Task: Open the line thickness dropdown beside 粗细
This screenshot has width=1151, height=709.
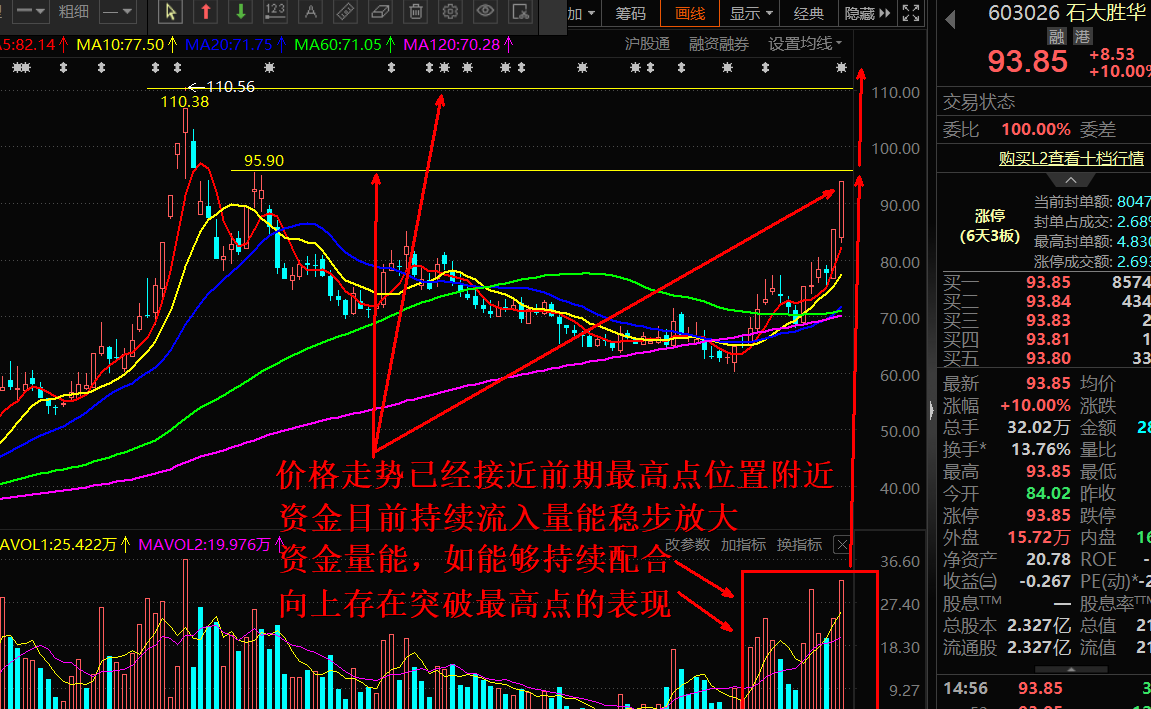Action: click(x=117, y=12)
